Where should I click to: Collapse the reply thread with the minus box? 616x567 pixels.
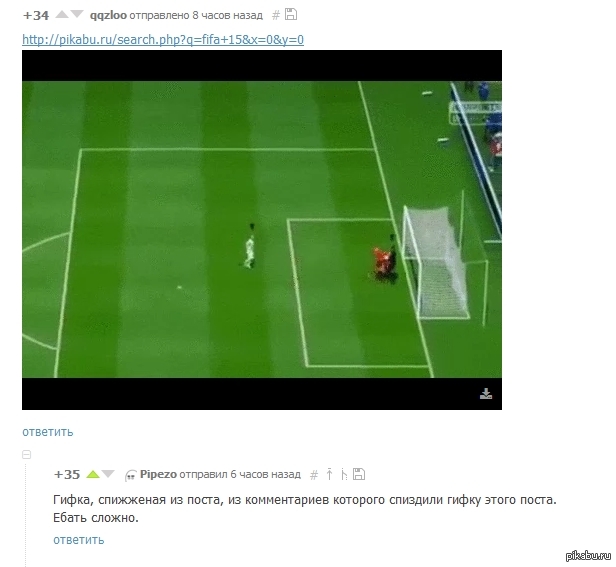click(26, 455)
